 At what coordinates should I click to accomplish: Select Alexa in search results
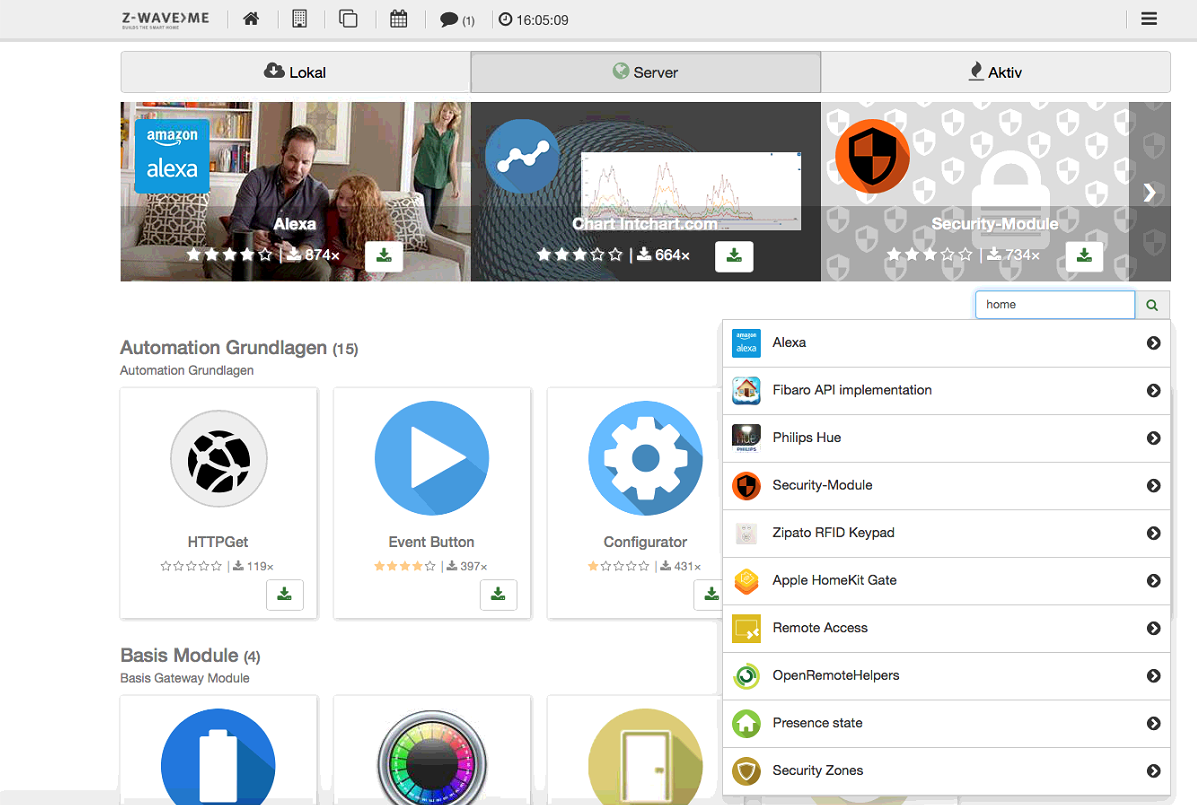946,343
